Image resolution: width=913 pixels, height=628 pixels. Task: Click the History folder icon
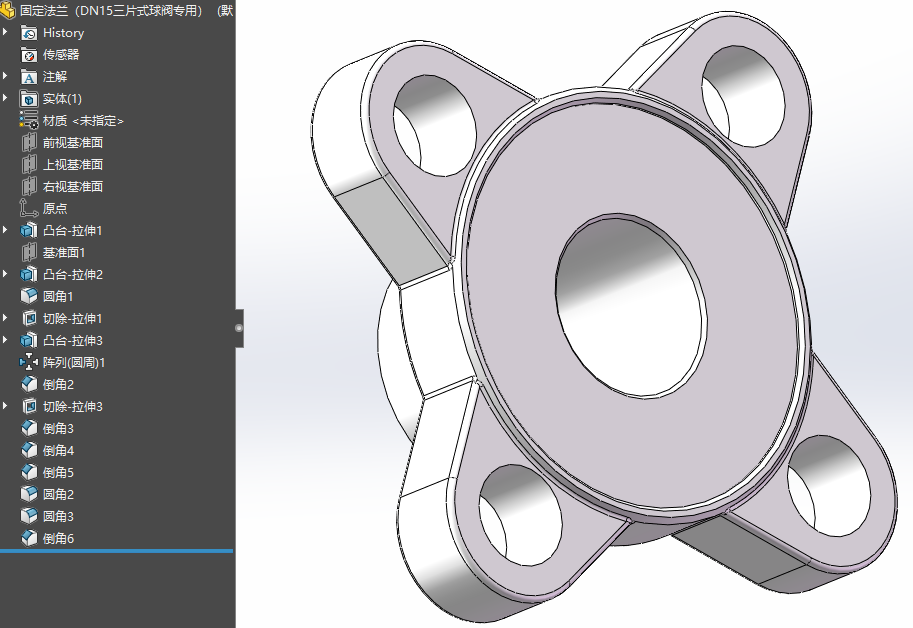pos(29,33)
